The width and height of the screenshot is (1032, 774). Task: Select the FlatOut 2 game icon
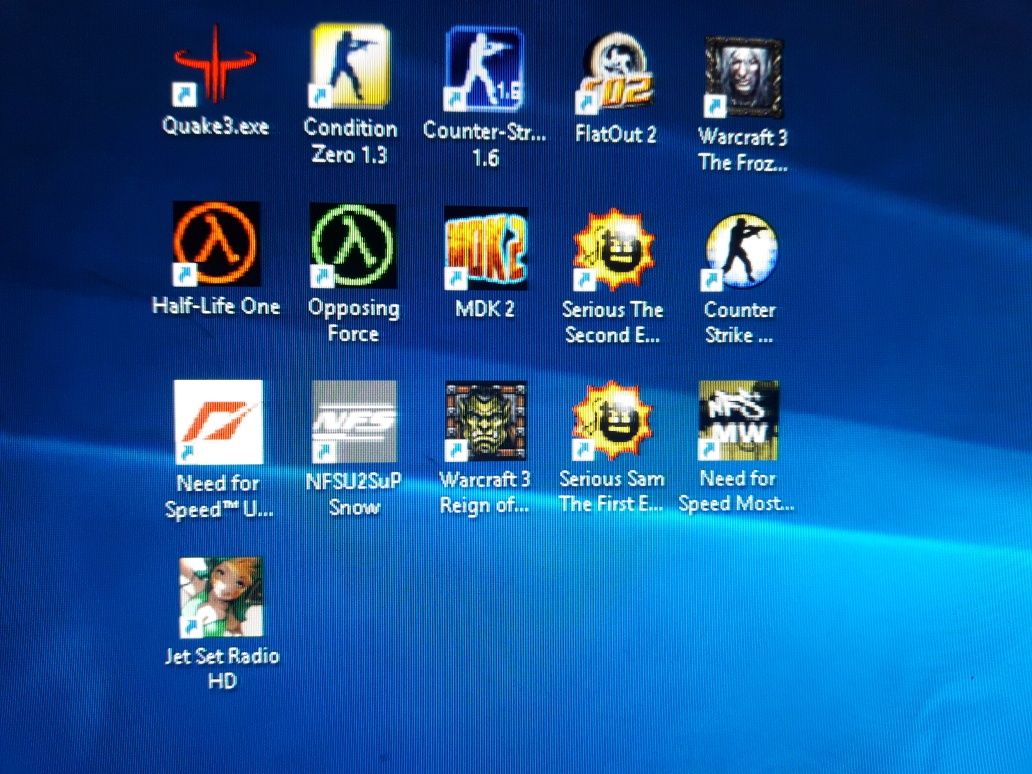pos(616,73)
